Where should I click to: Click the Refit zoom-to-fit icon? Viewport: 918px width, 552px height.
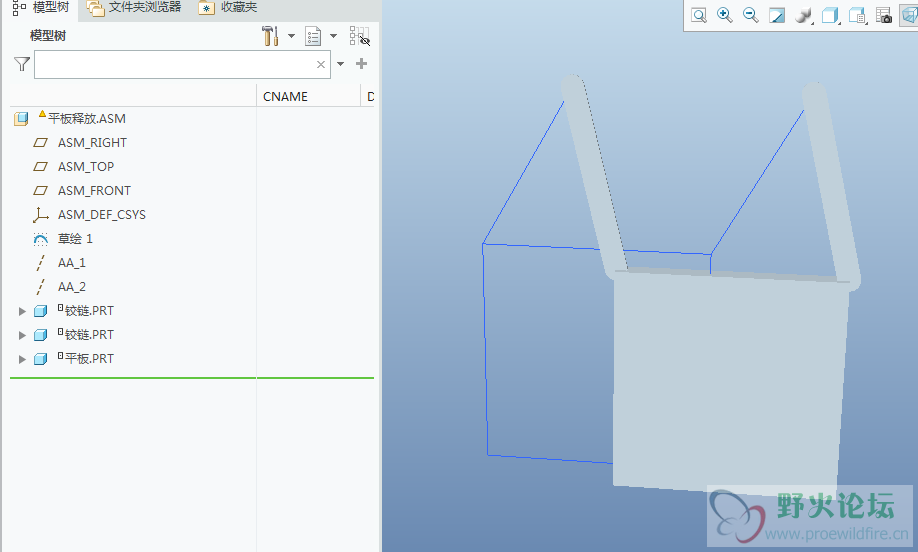click(x=699, y=15)
